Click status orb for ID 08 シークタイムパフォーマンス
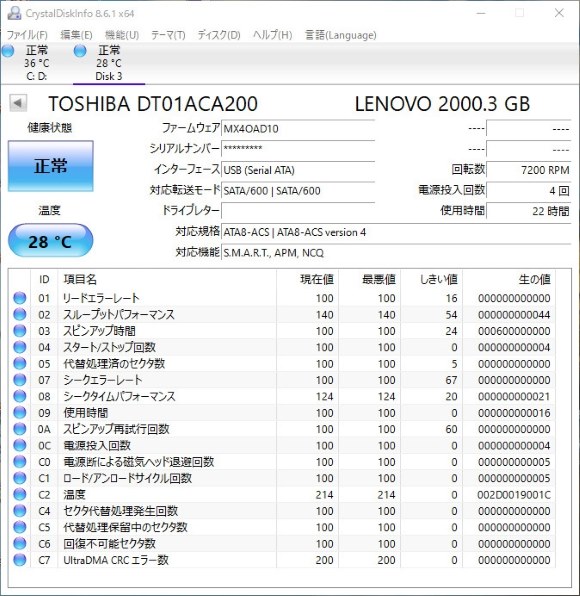 20,396
